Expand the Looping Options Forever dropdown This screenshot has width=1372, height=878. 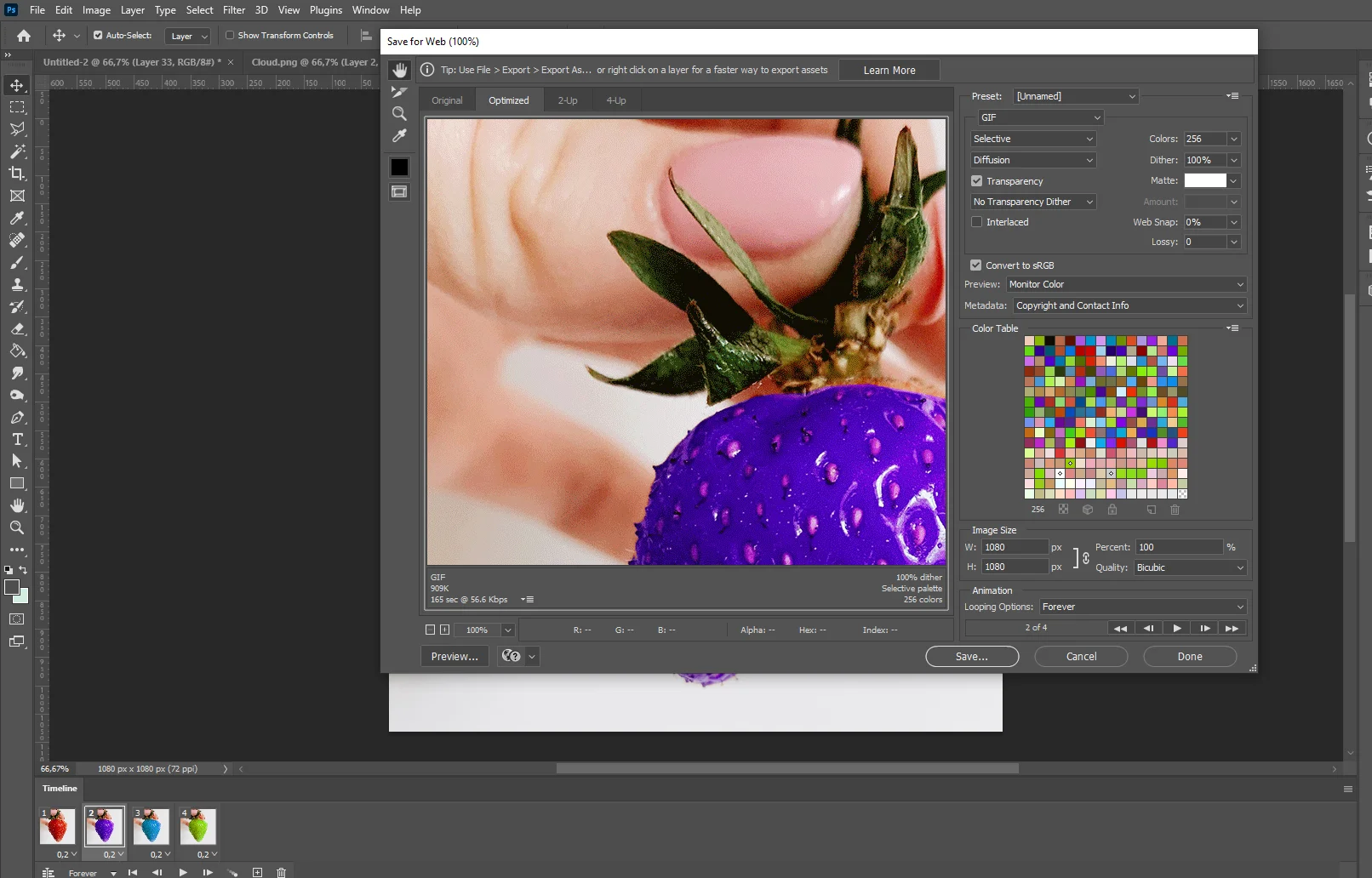click(1142, 607)
